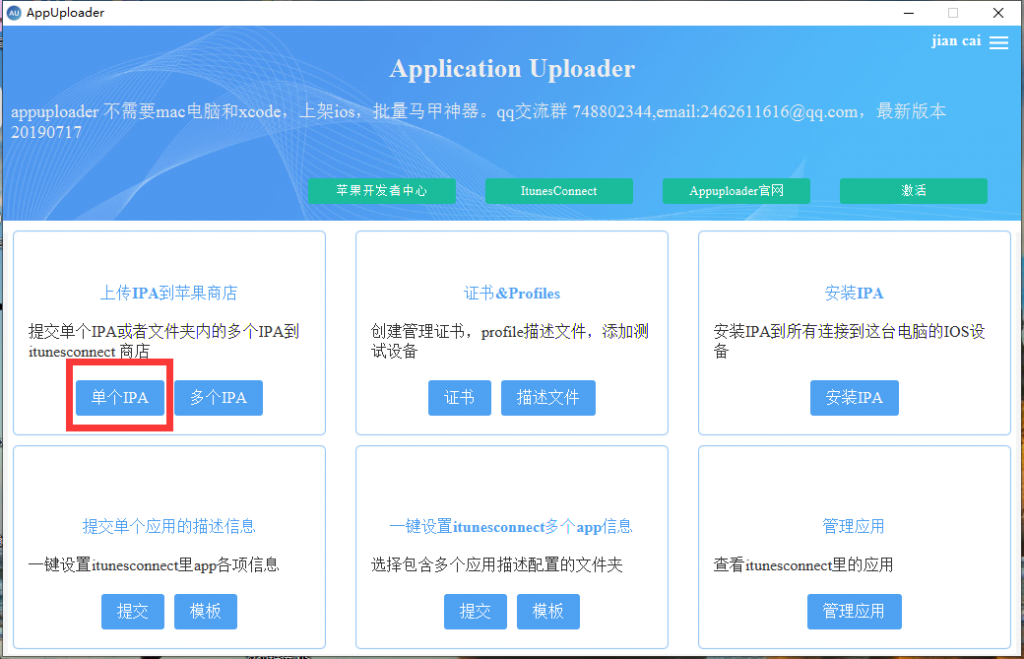
Task: Click the 管理应用 card heading
Action: pos(854,526)
